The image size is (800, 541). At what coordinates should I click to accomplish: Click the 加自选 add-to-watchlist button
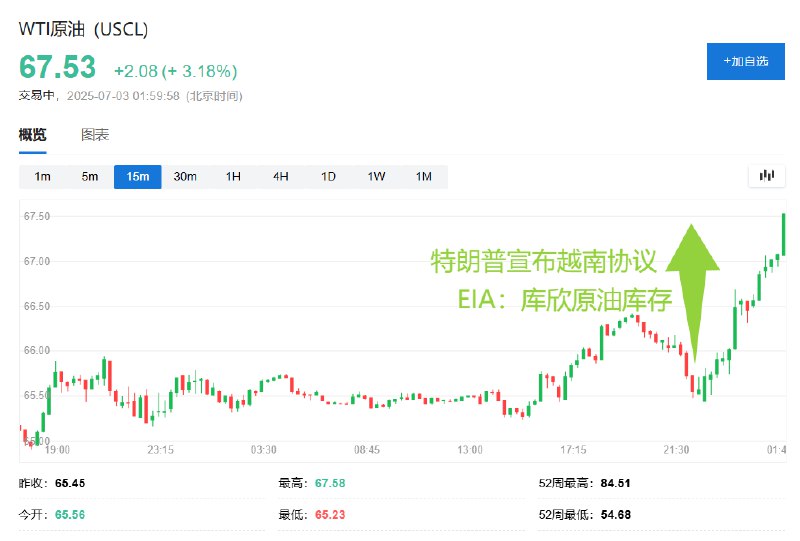pyautogui.click(x=745, y=61)
